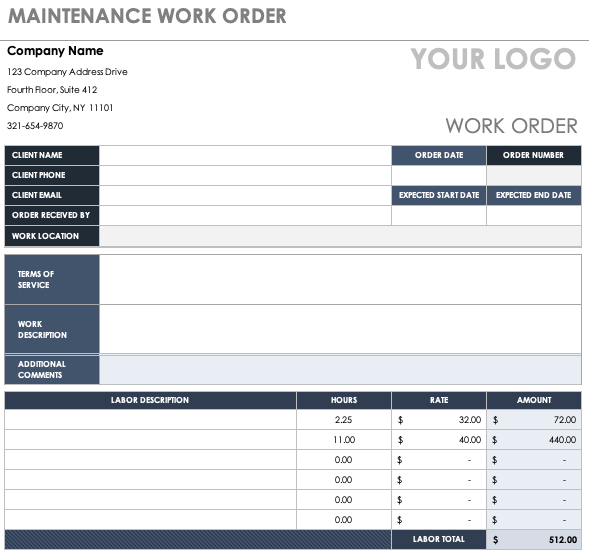
Task: Click the Client Name input field
Action: pos(245,155)
